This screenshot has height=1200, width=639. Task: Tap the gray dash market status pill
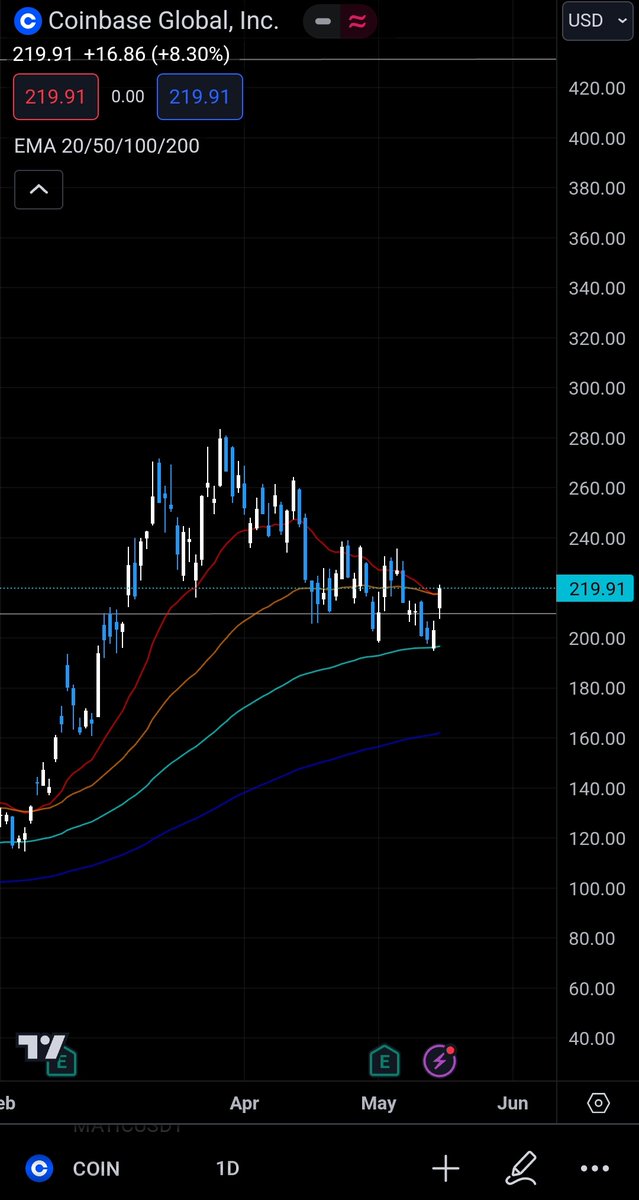(322, 21)
